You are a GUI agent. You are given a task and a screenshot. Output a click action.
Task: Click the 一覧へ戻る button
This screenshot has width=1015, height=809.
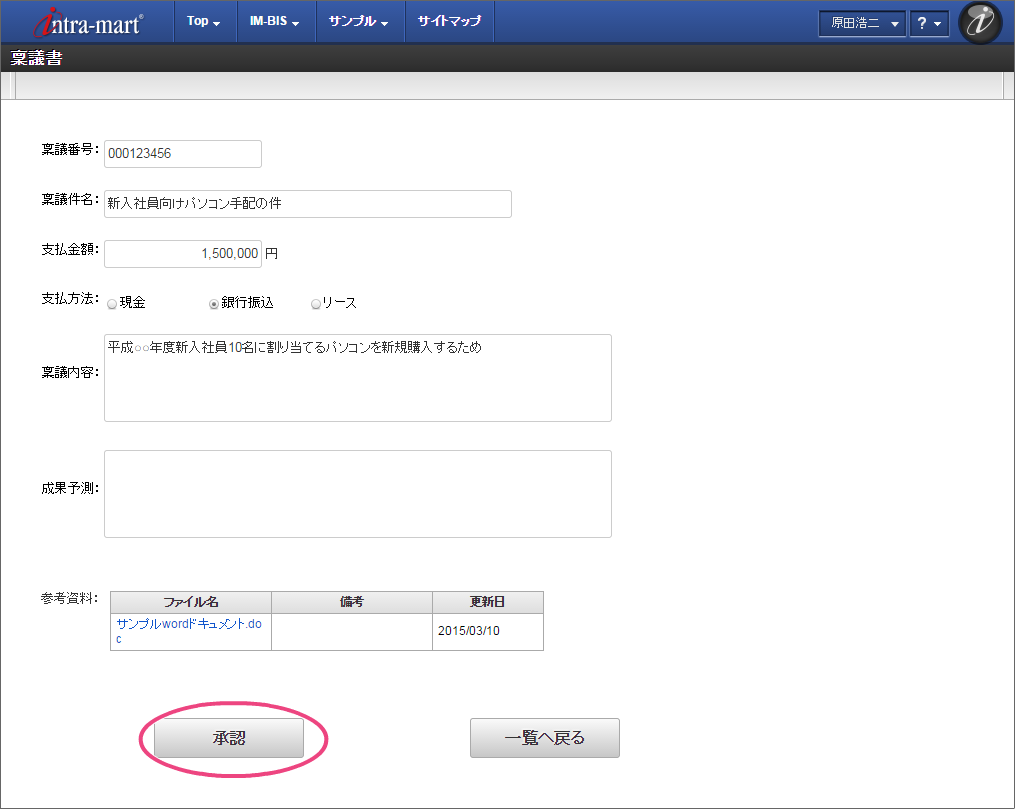click(544, 739)
